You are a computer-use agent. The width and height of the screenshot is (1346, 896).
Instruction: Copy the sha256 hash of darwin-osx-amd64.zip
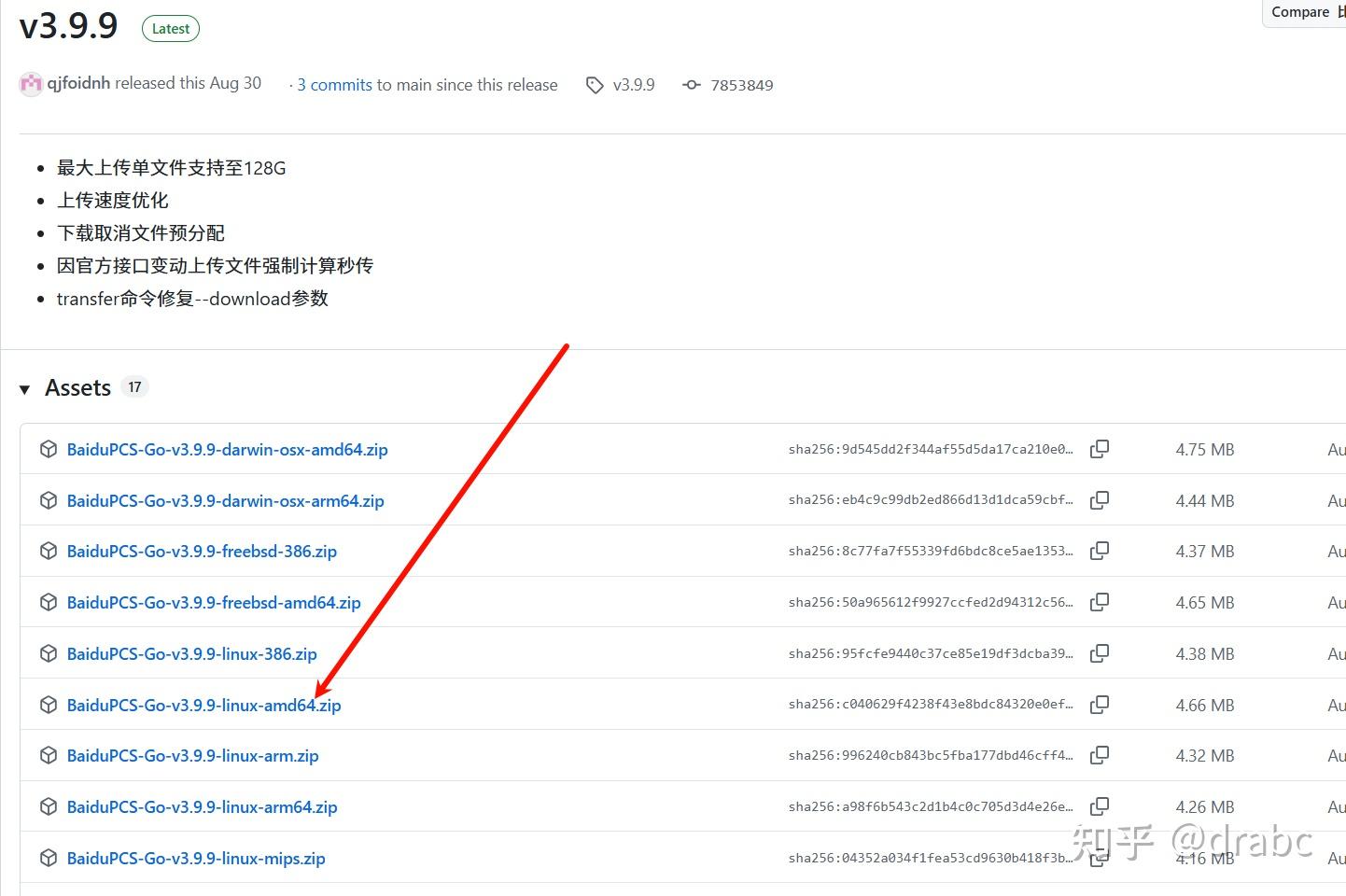point(1100,449)
